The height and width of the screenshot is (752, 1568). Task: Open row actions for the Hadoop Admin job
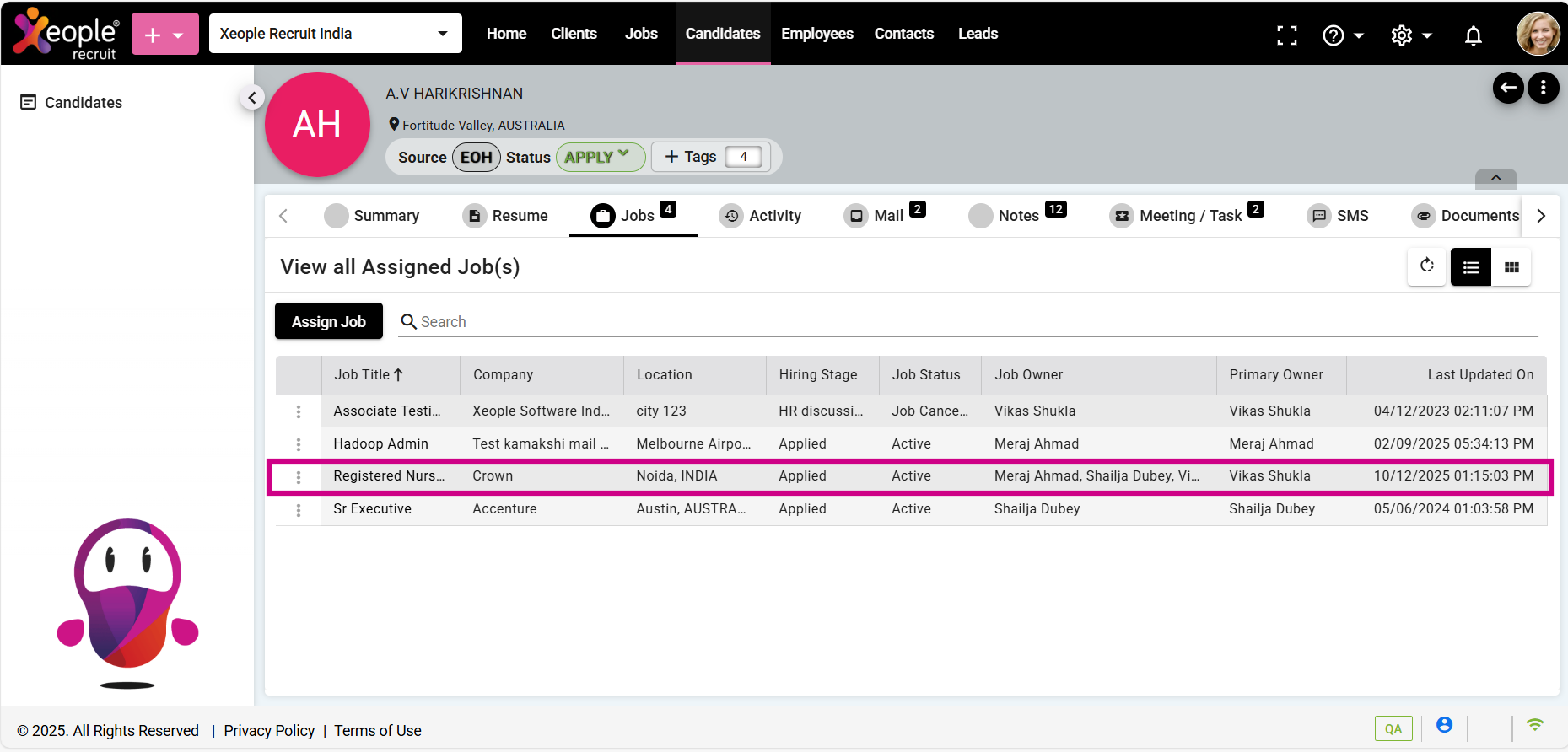click(x=299, y=444)
